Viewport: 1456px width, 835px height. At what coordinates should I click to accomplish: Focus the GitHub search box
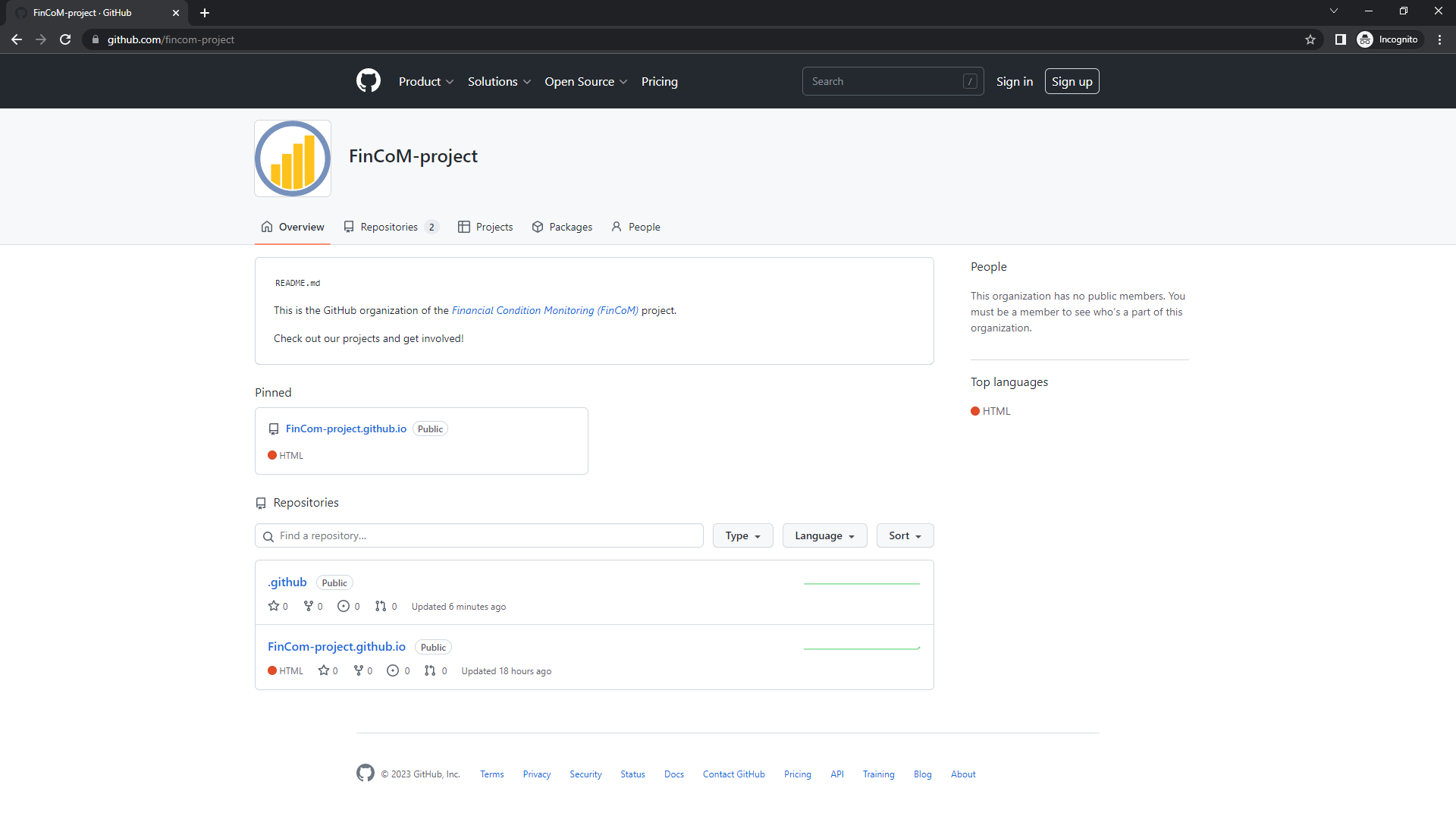[893, 81]
